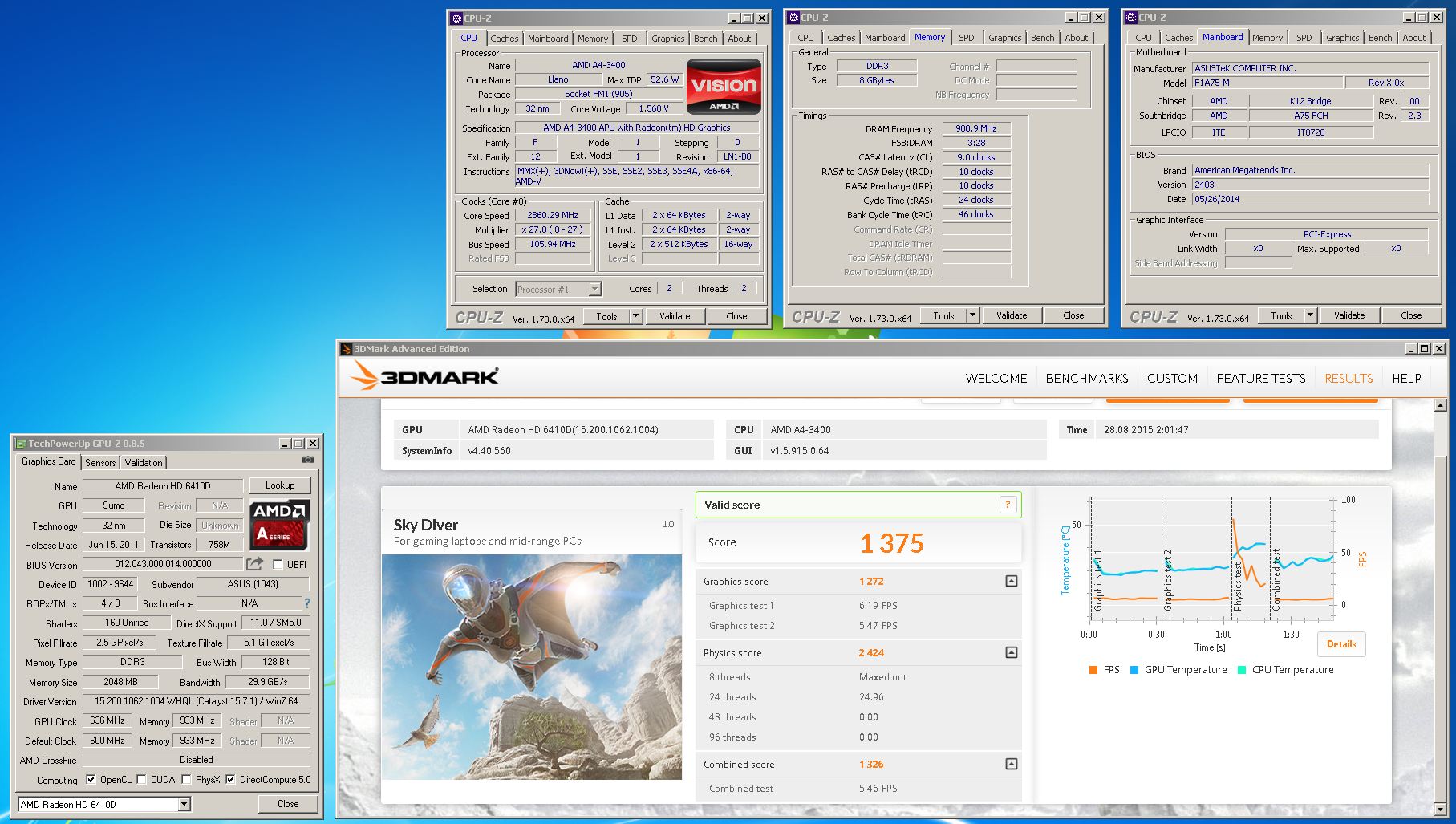The image size is (1456, 824).
Task: Open the CUSTOM section in 3DMark
Action: point(1172,378)
